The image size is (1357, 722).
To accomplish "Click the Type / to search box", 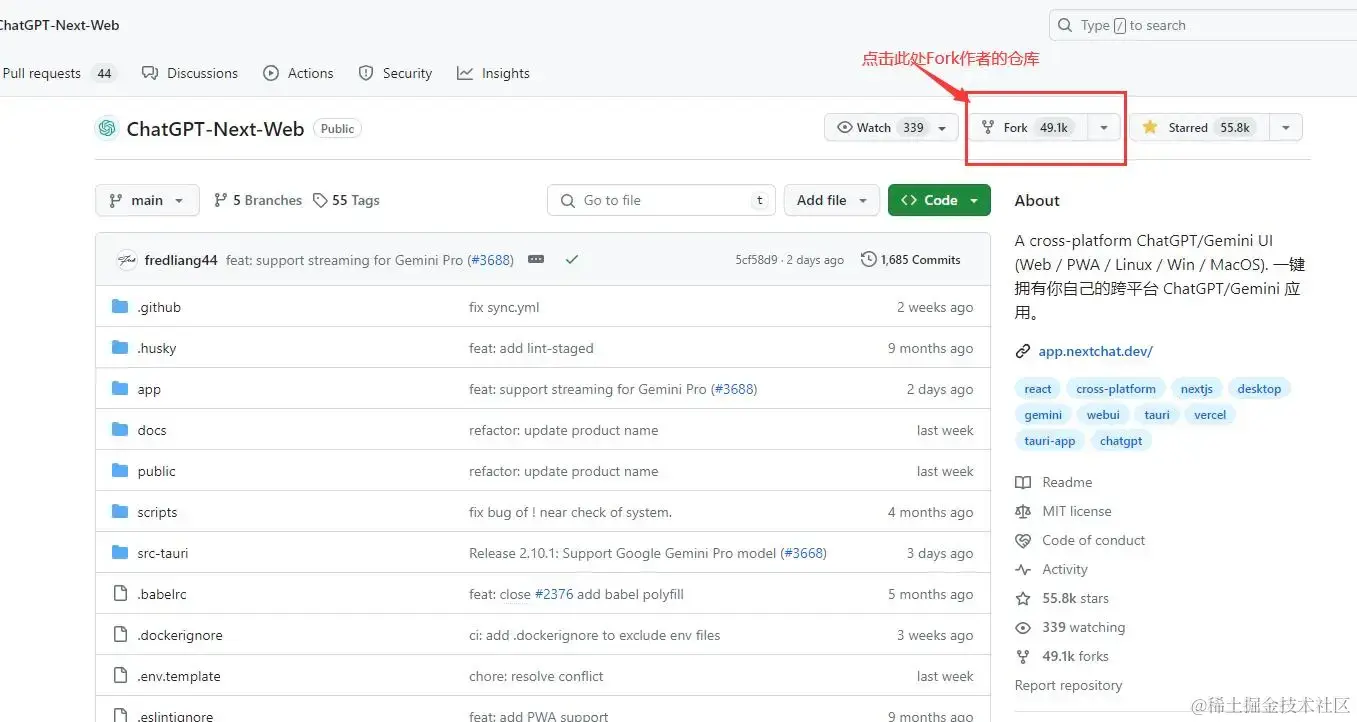I will click(x=1203, y=26).
